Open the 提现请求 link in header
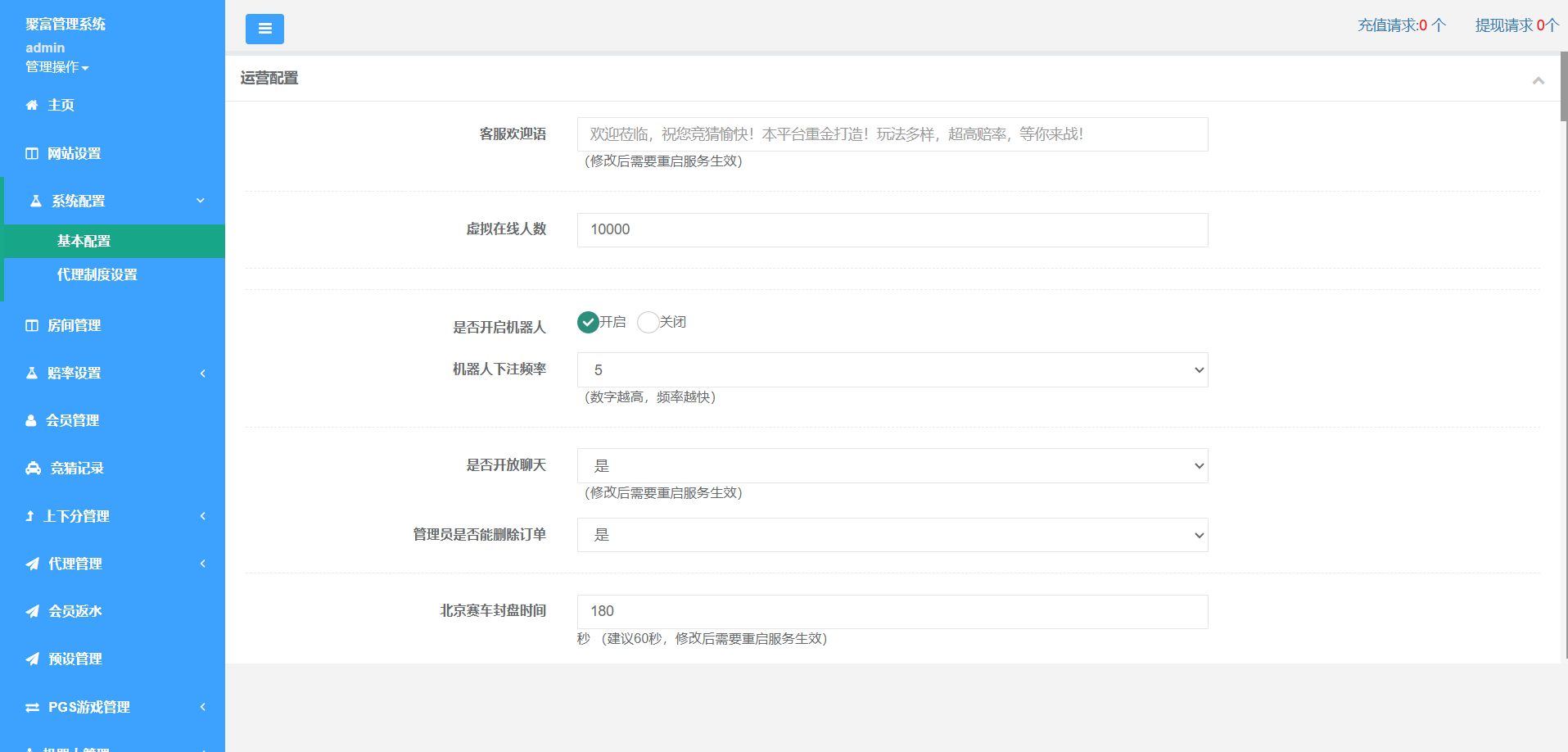1568x752 pixels. (x=1516, y=25)
